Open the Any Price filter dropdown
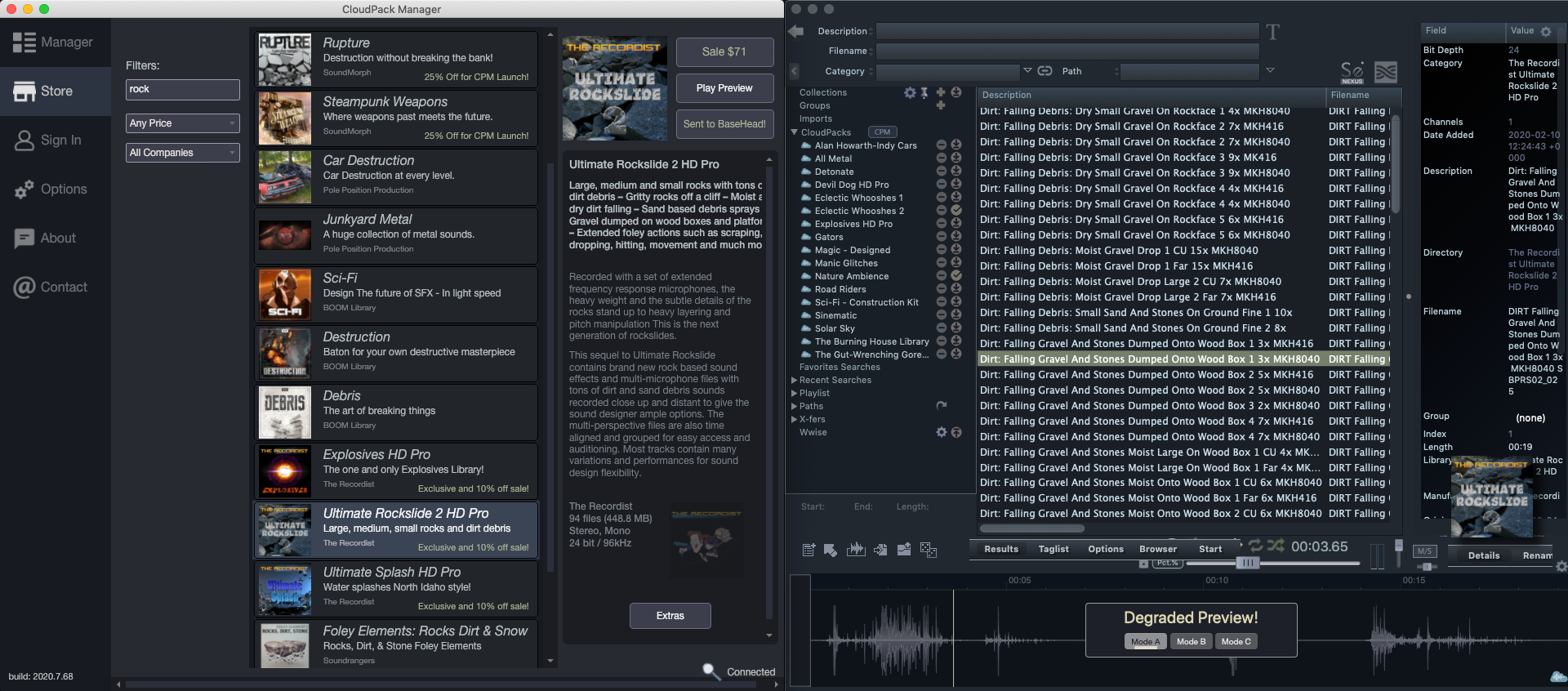The width and height of the screenshot is (1568, 691). tap(183, 123)
